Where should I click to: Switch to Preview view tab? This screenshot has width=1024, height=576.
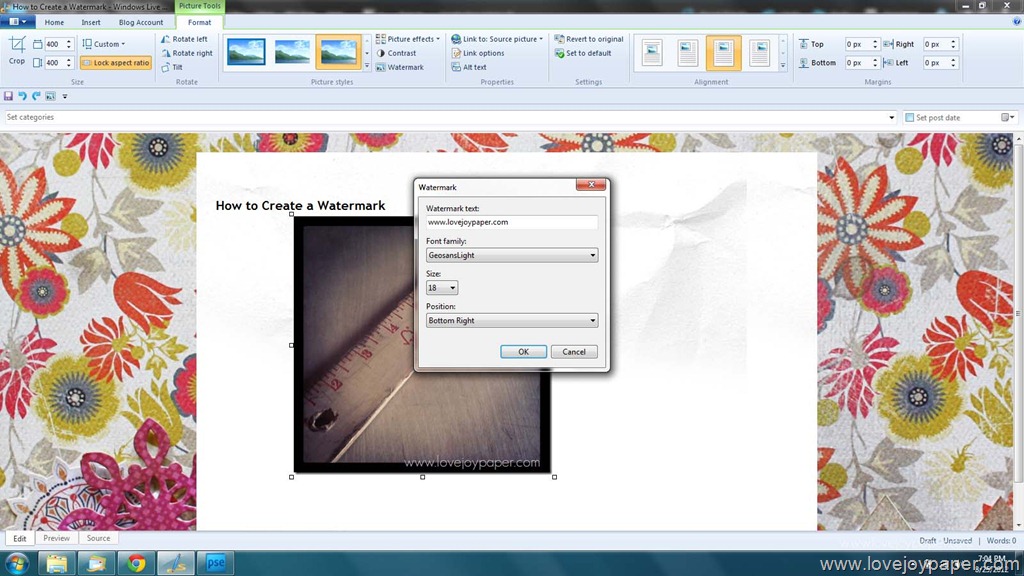56,538
